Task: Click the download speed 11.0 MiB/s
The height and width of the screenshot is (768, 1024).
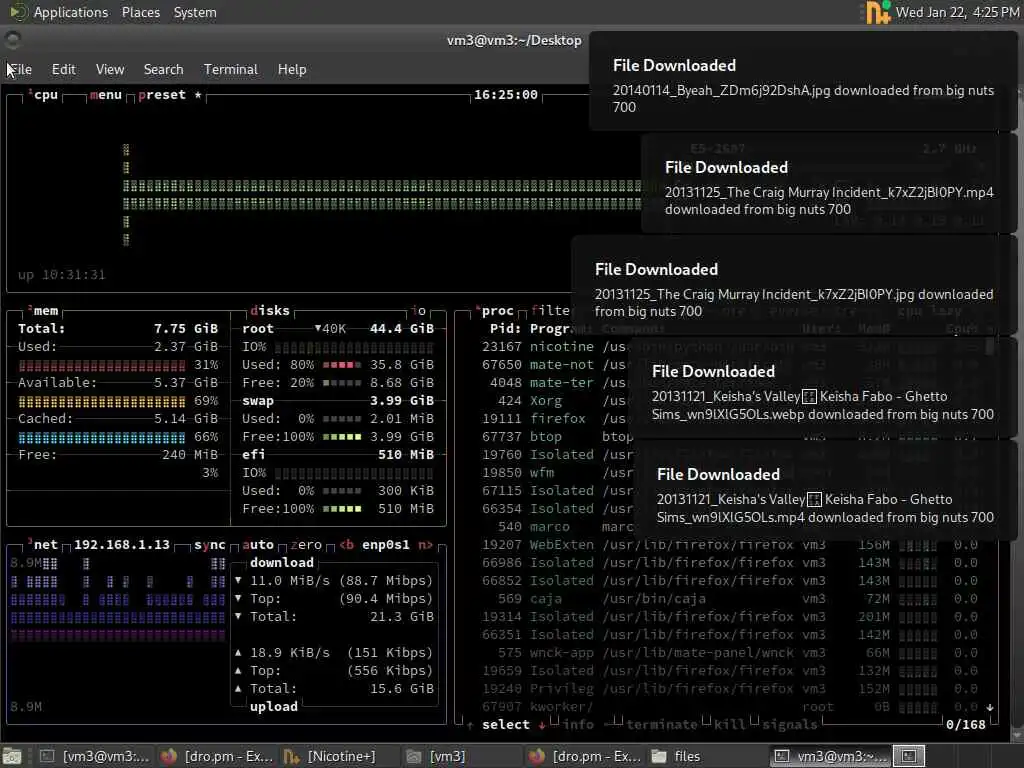Action: click(290, 581)
